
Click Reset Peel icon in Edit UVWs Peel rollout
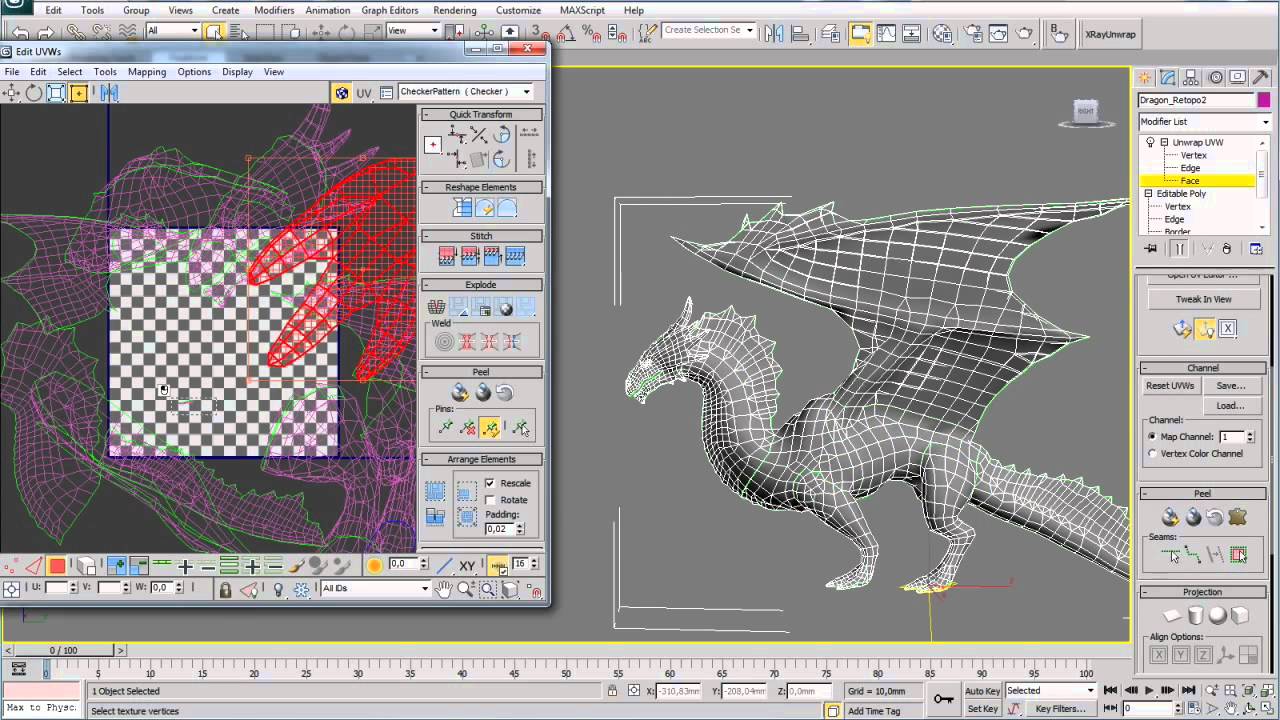click(505, 393)
